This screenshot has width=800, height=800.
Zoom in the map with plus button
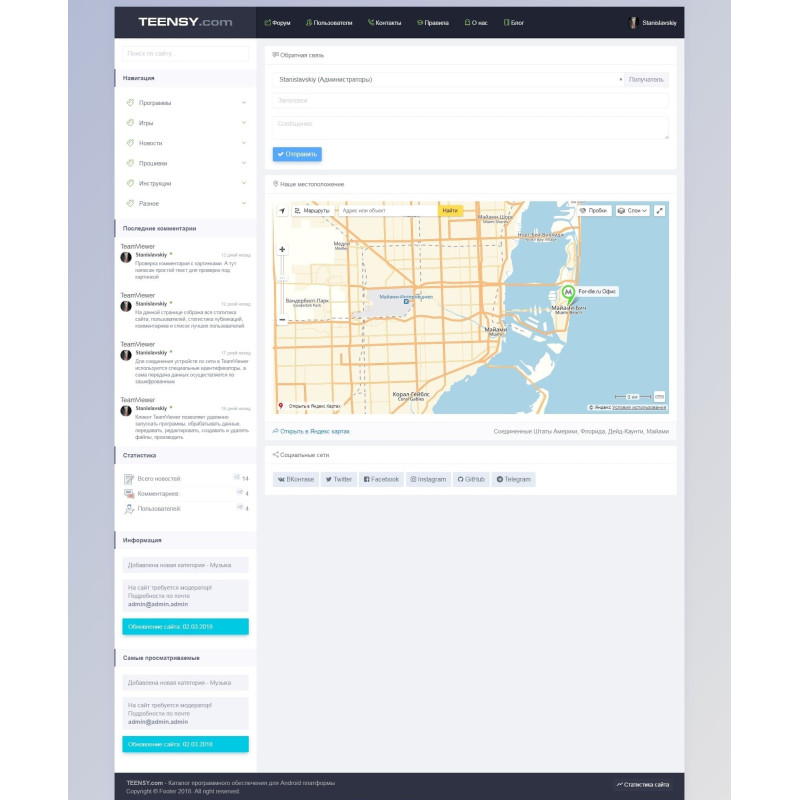pyautogui.click(x=282, y=250)
